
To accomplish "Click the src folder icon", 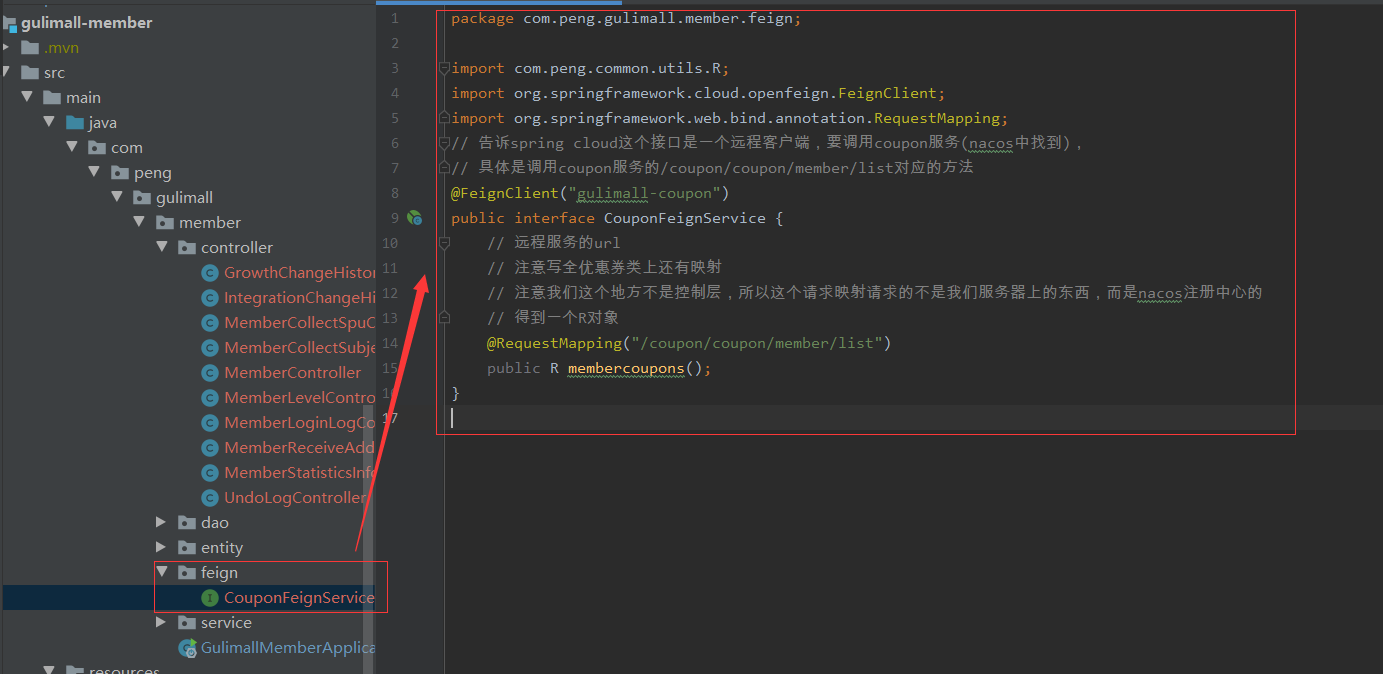I will coord(30,72).
